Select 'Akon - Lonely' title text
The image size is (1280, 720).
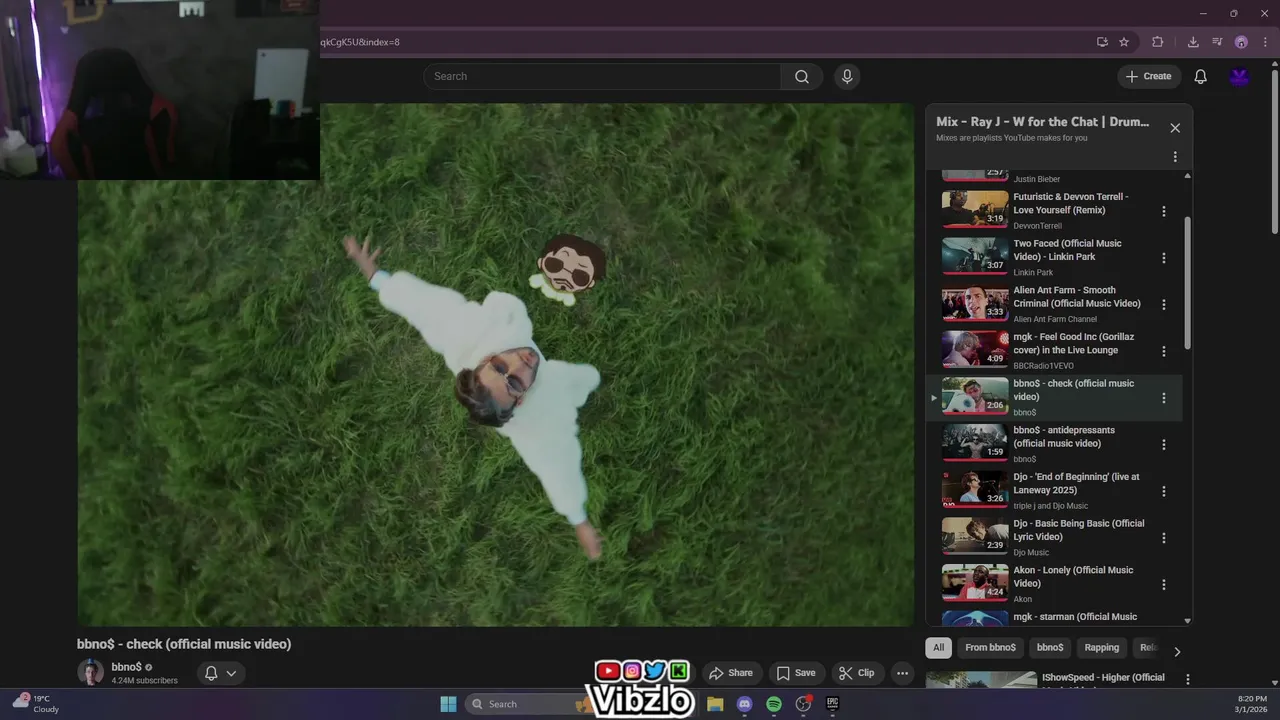click(1073, 577)
